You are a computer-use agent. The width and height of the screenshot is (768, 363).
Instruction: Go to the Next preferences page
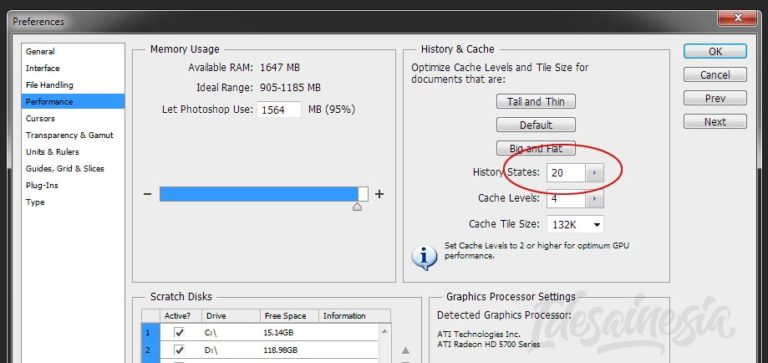[715, 121]
